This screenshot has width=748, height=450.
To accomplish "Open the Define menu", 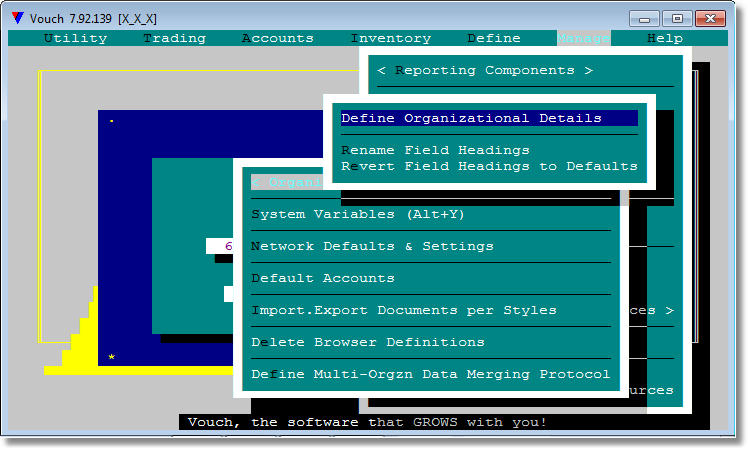I will tap(494, 38).
